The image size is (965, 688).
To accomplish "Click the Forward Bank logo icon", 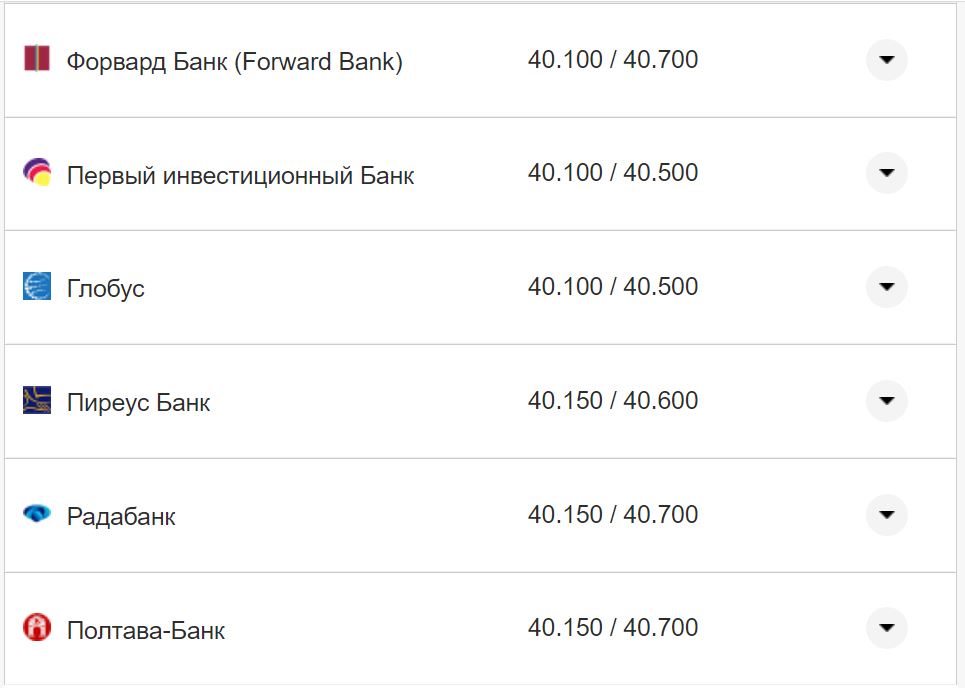I will (36, 60).
